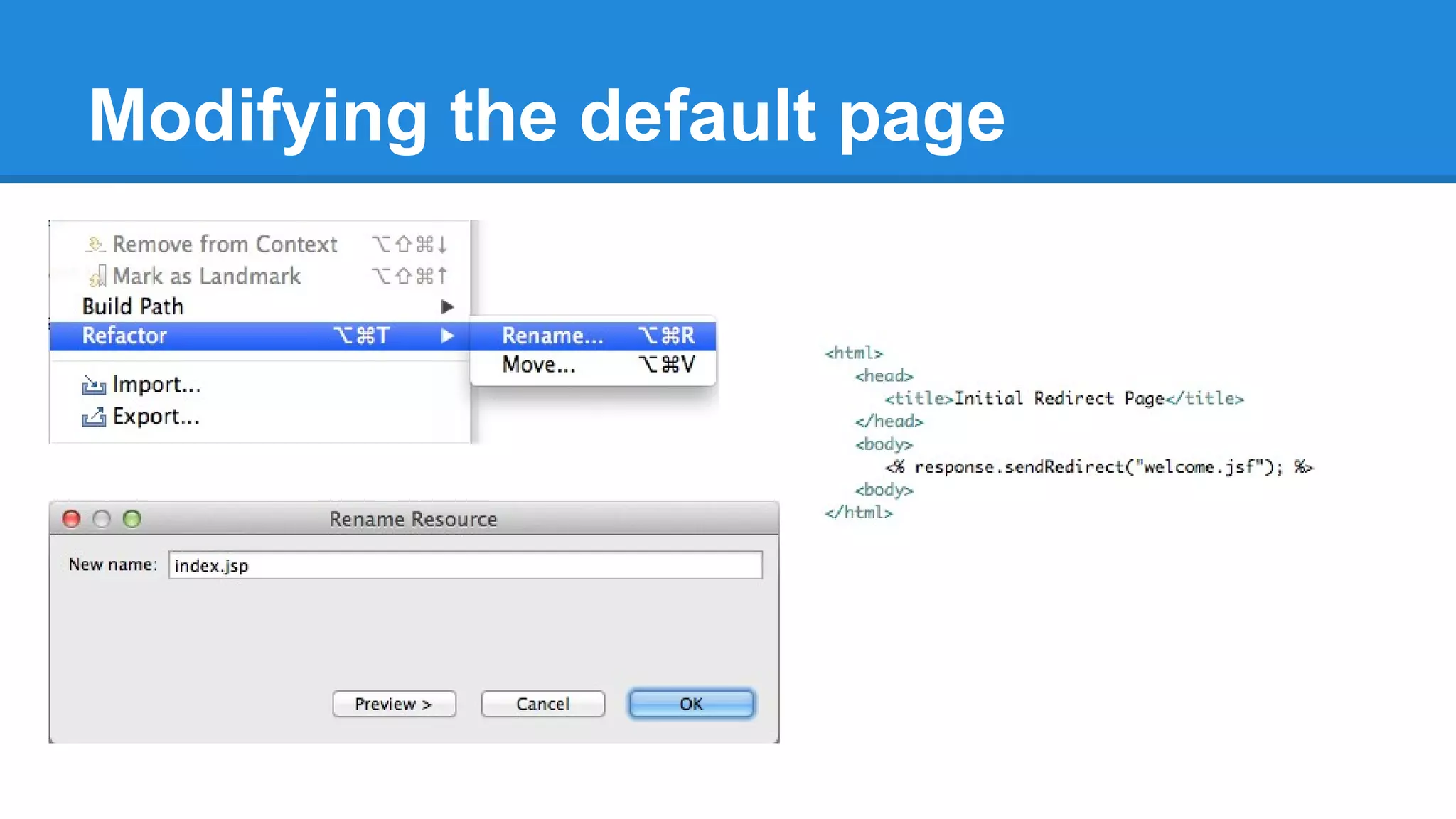Select the Export... menu entry

260,417
